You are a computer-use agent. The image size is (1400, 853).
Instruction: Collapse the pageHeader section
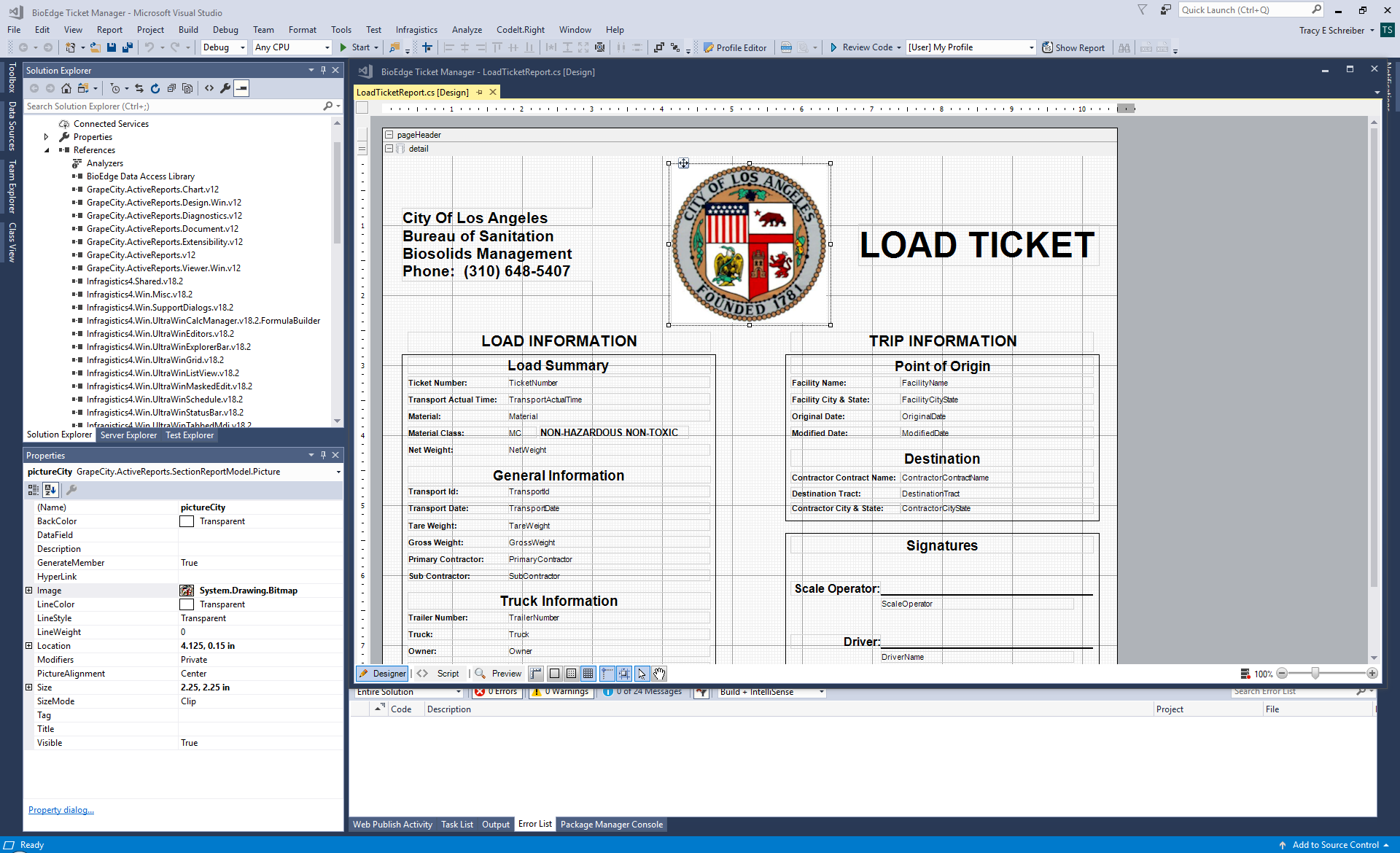pos(389,135)
